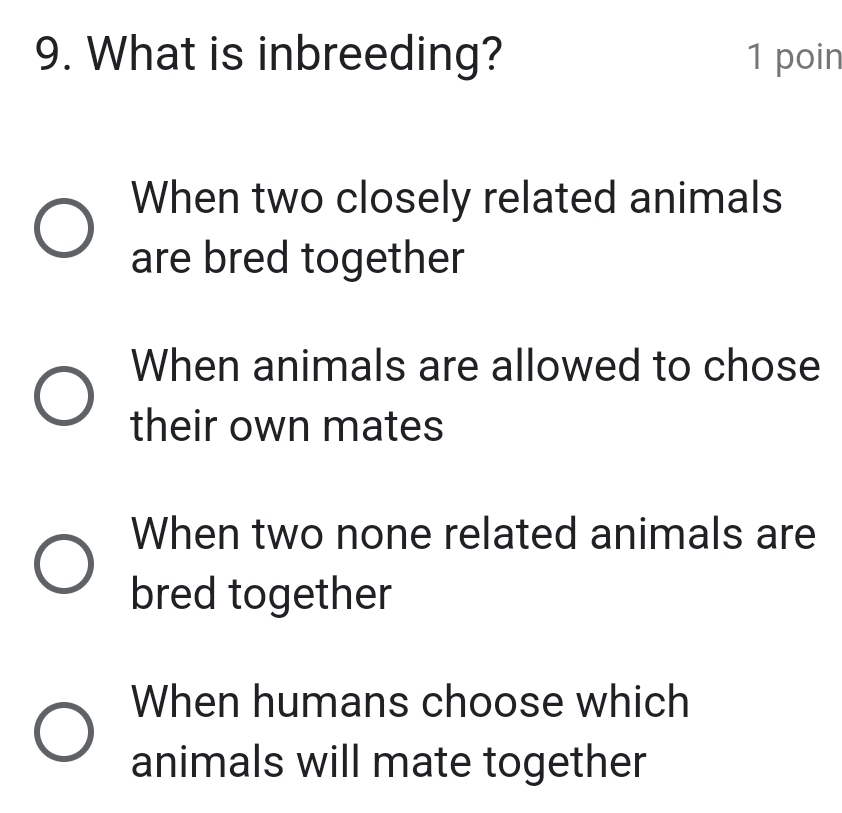Mark the "two none related animals" radio option
Viewport: 842px width, 813px height.
(x=66, y=564)
